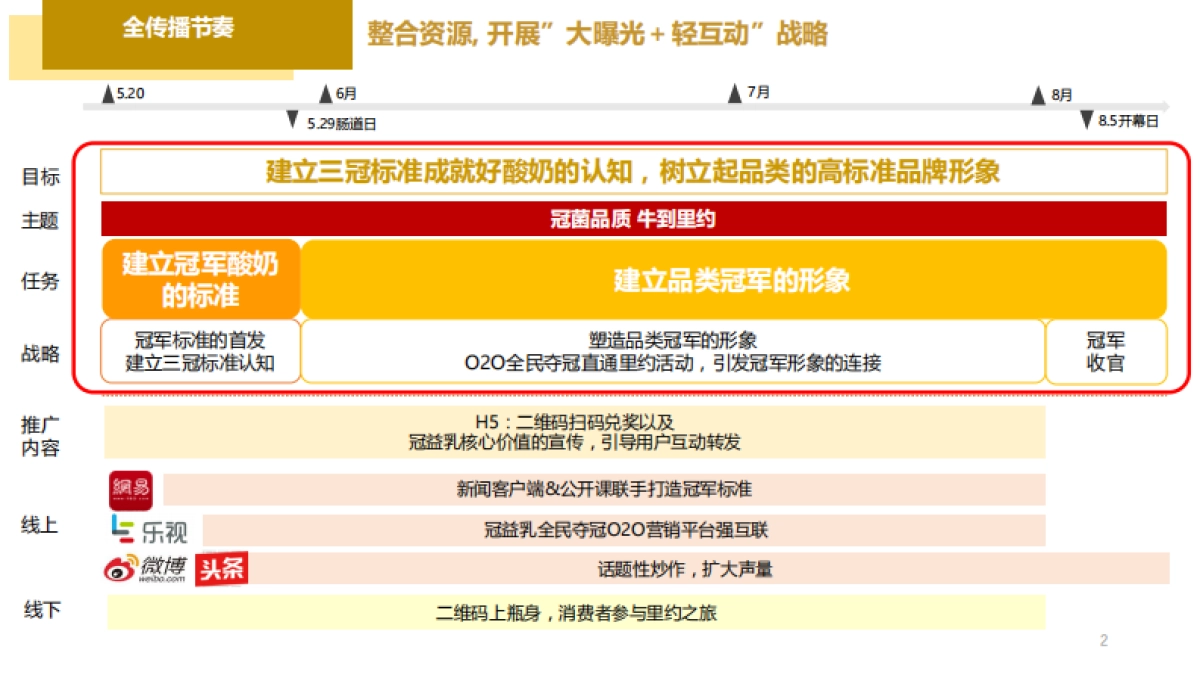This screenshot has height=675, width=1200.
Task: Click the orange 建立冠军酸奶的标准 box
Action: 200,279
